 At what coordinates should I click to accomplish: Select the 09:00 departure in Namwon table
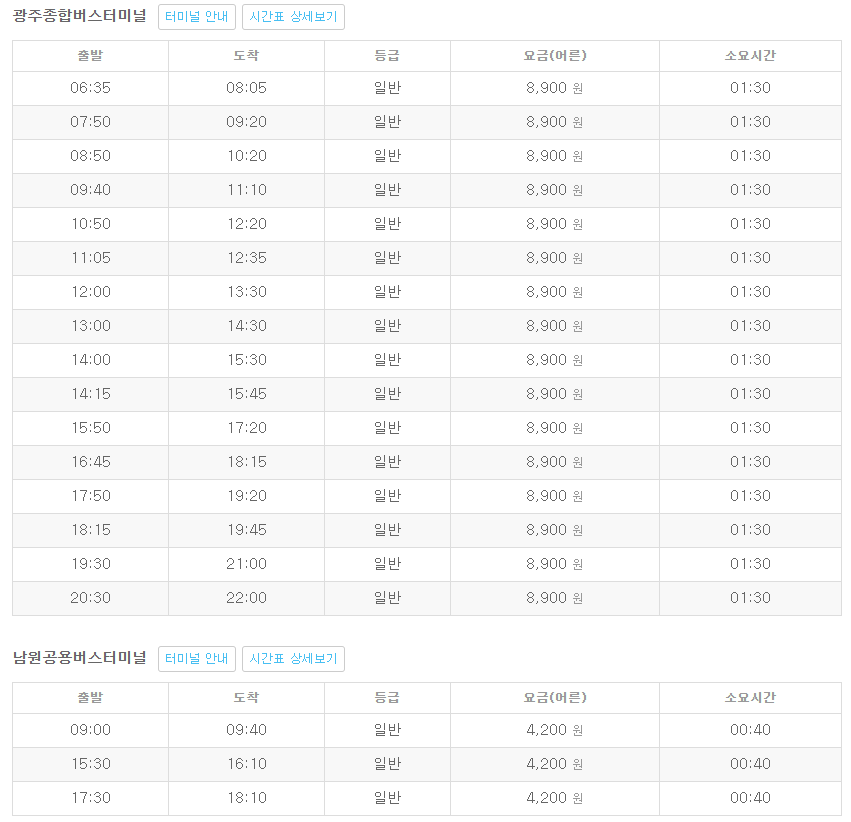(91, 730)
